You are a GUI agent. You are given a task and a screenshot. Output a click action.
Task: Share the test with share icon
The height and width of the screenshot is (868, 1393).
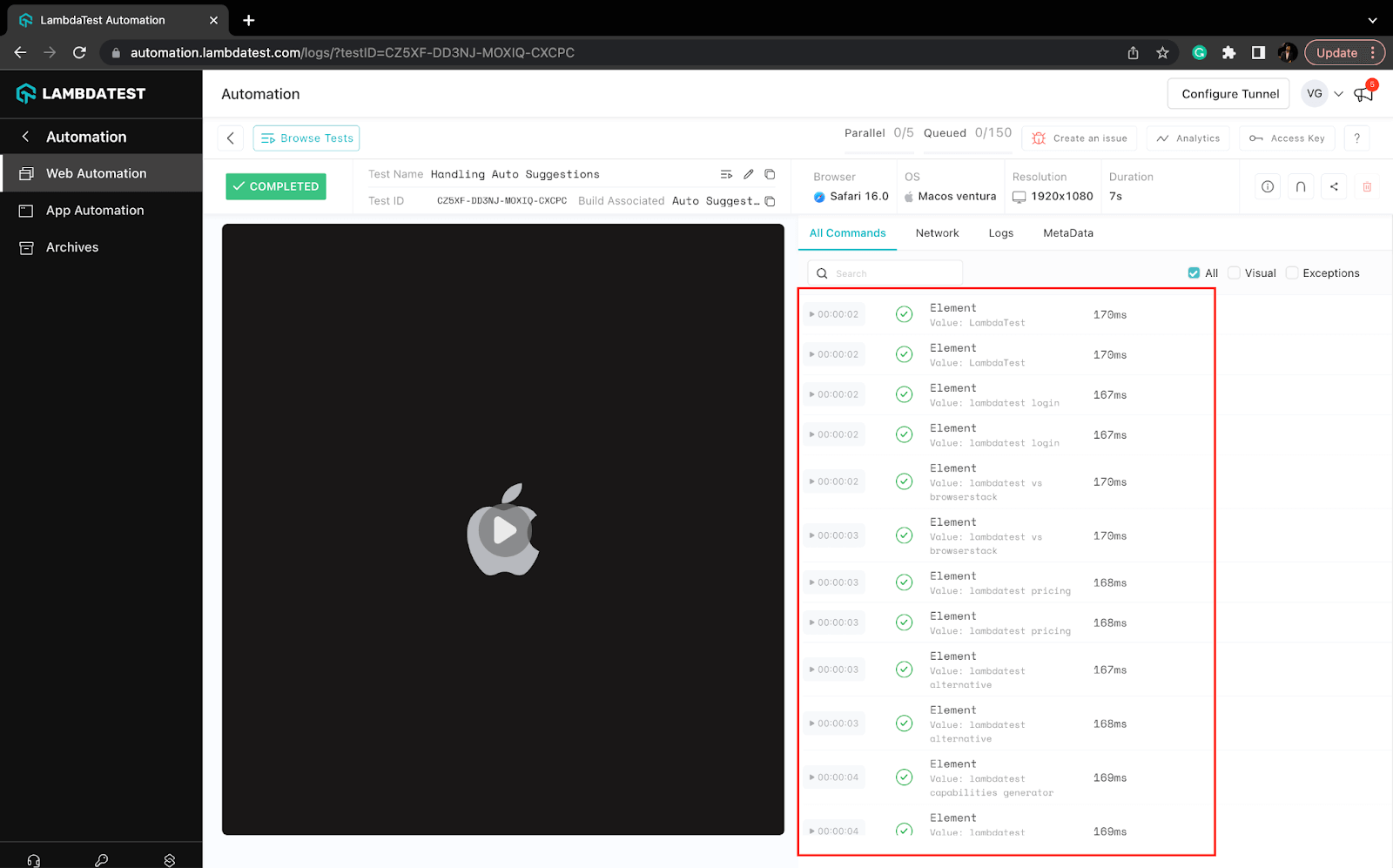point(1334,186)
